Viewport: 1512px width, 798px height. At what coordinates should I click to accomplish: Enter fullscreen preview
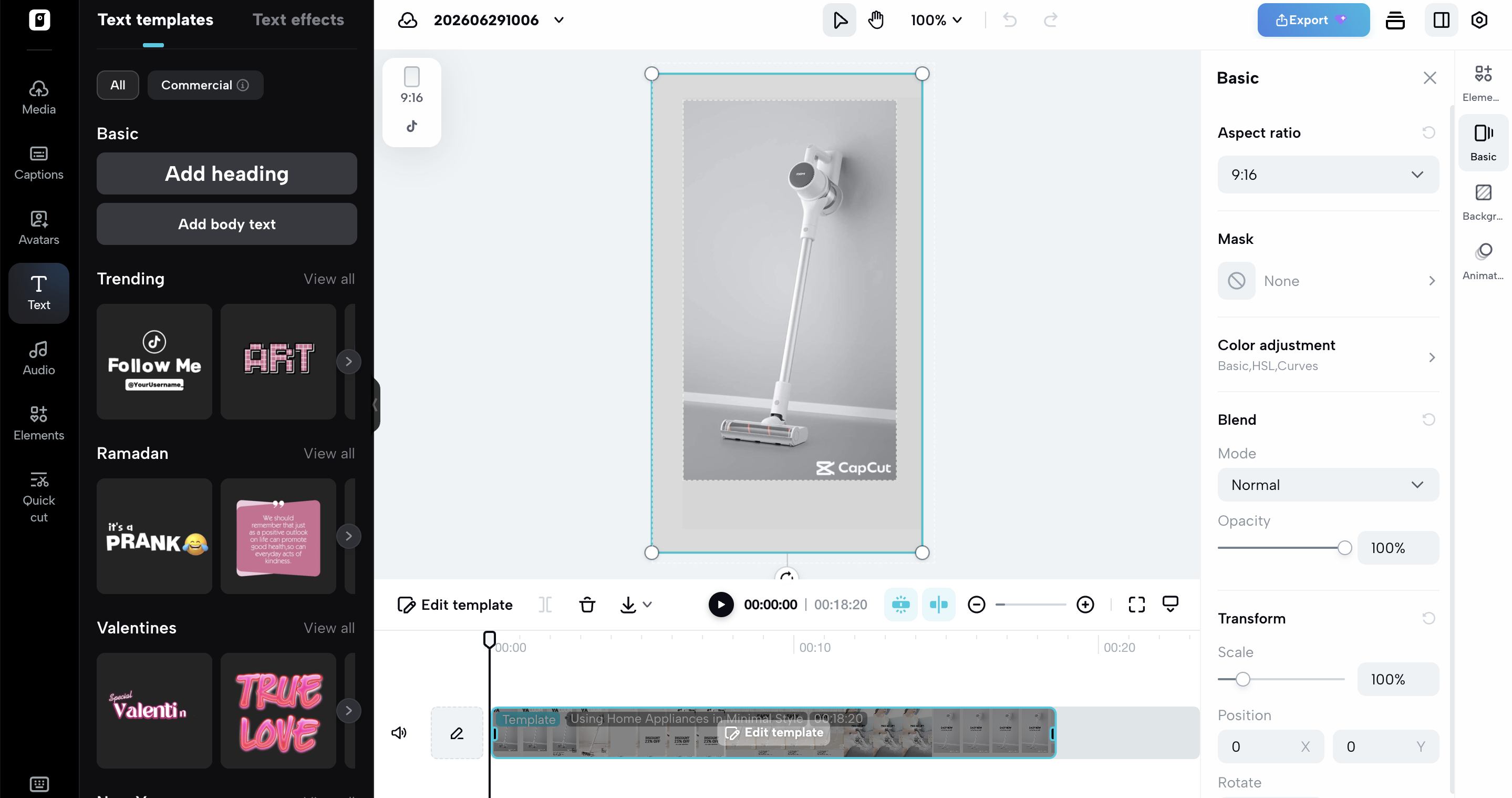(1137, 604)
